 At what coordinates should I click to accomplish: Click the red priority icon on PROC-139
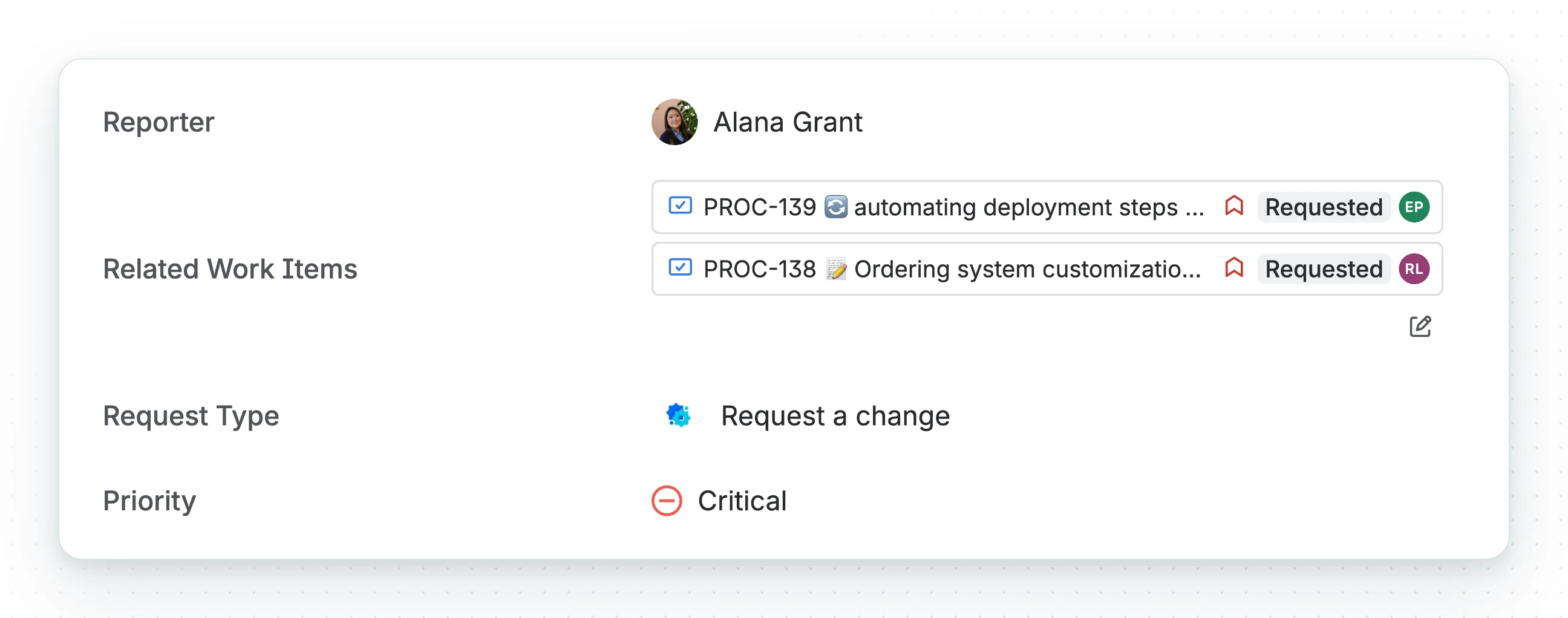pos(1234,206)
